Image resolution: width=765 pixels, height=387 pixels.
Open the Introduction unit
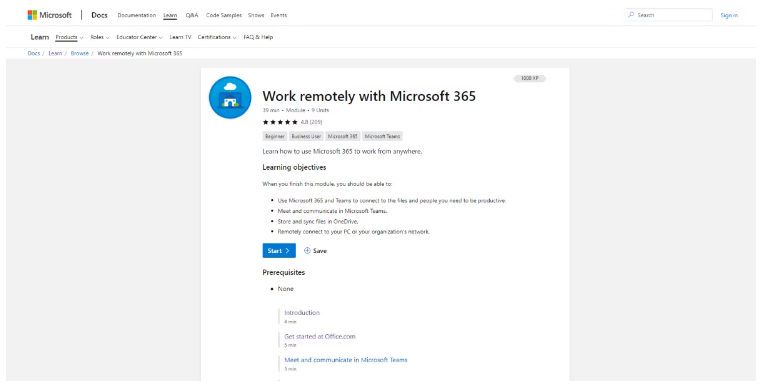[302, 312]
